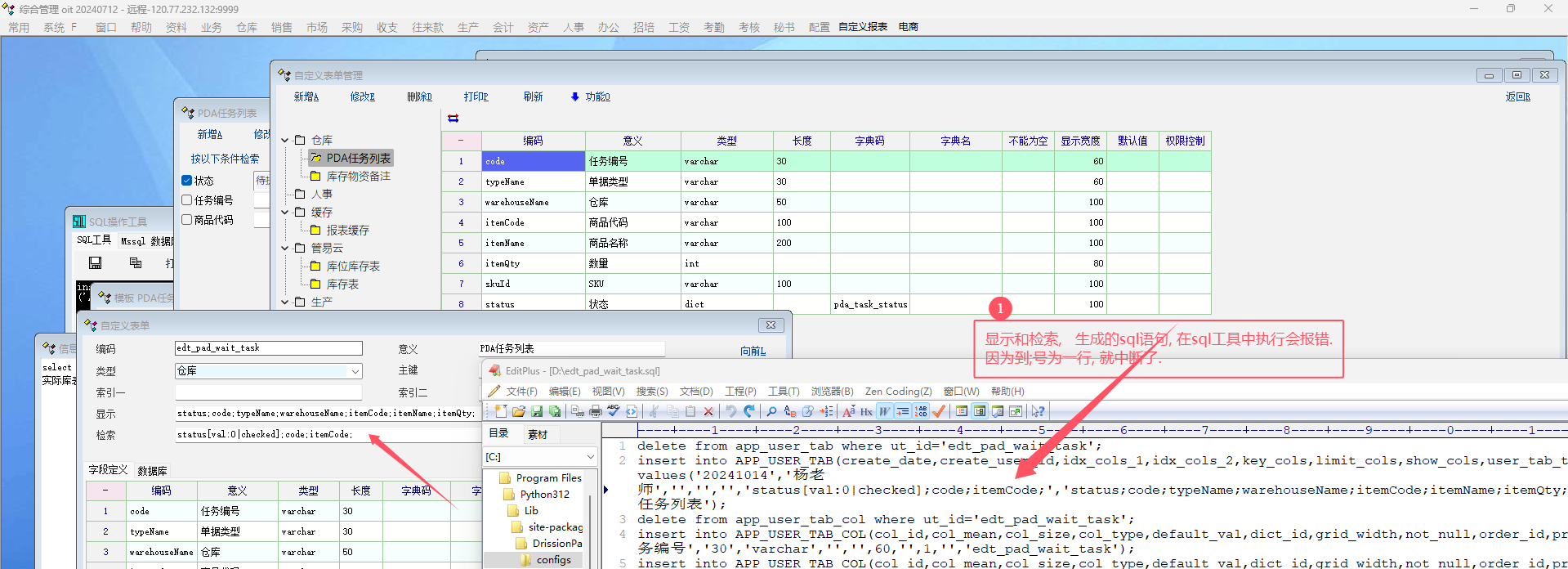Select the 库存物资备注 tree item
Screen dimensions: 1568x569
(x=358, y=177)
